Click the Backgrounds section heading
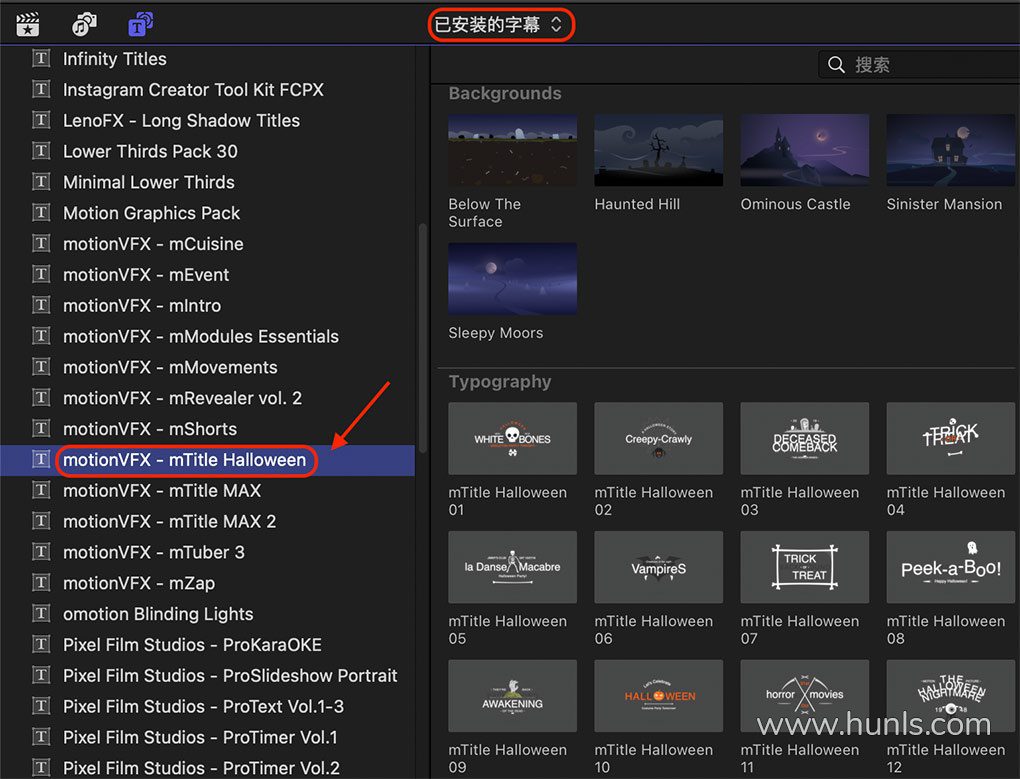1020x779 pixels. pyautogui.click(x=505, y=94)
